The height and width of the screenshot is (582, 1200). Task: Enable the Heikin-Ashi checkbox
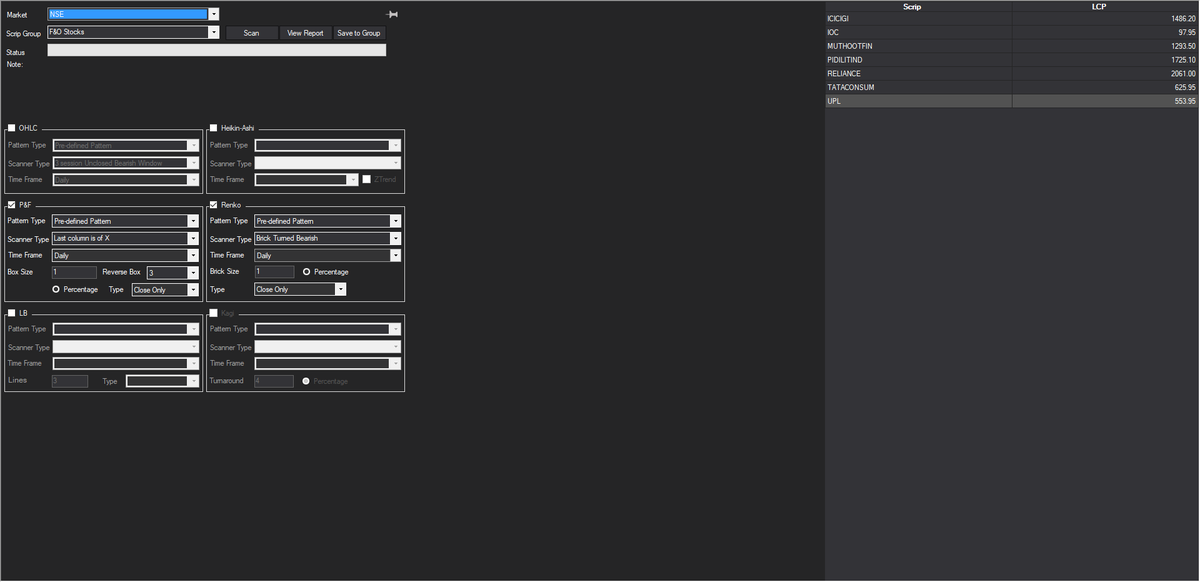[214, 128]
